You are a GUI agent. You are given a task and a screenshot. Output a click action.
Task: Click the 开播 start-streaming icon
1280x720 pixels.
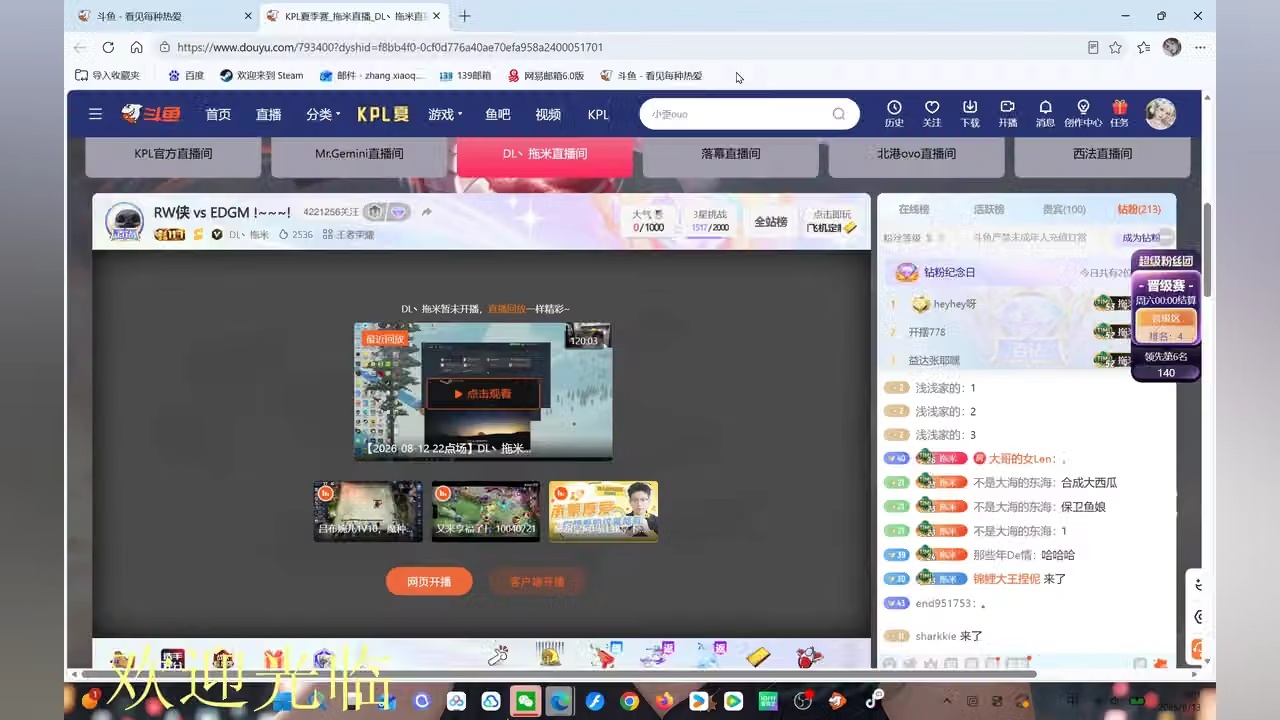click(1007, 113)
